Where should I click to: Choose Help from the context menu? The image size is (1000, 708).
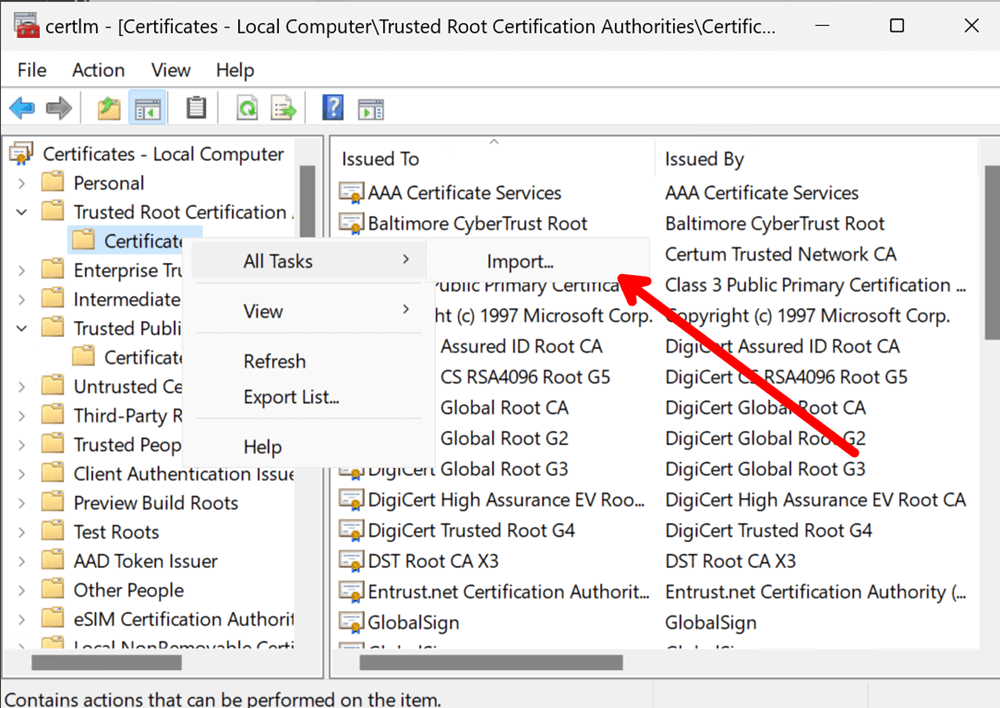click(309, 446)
